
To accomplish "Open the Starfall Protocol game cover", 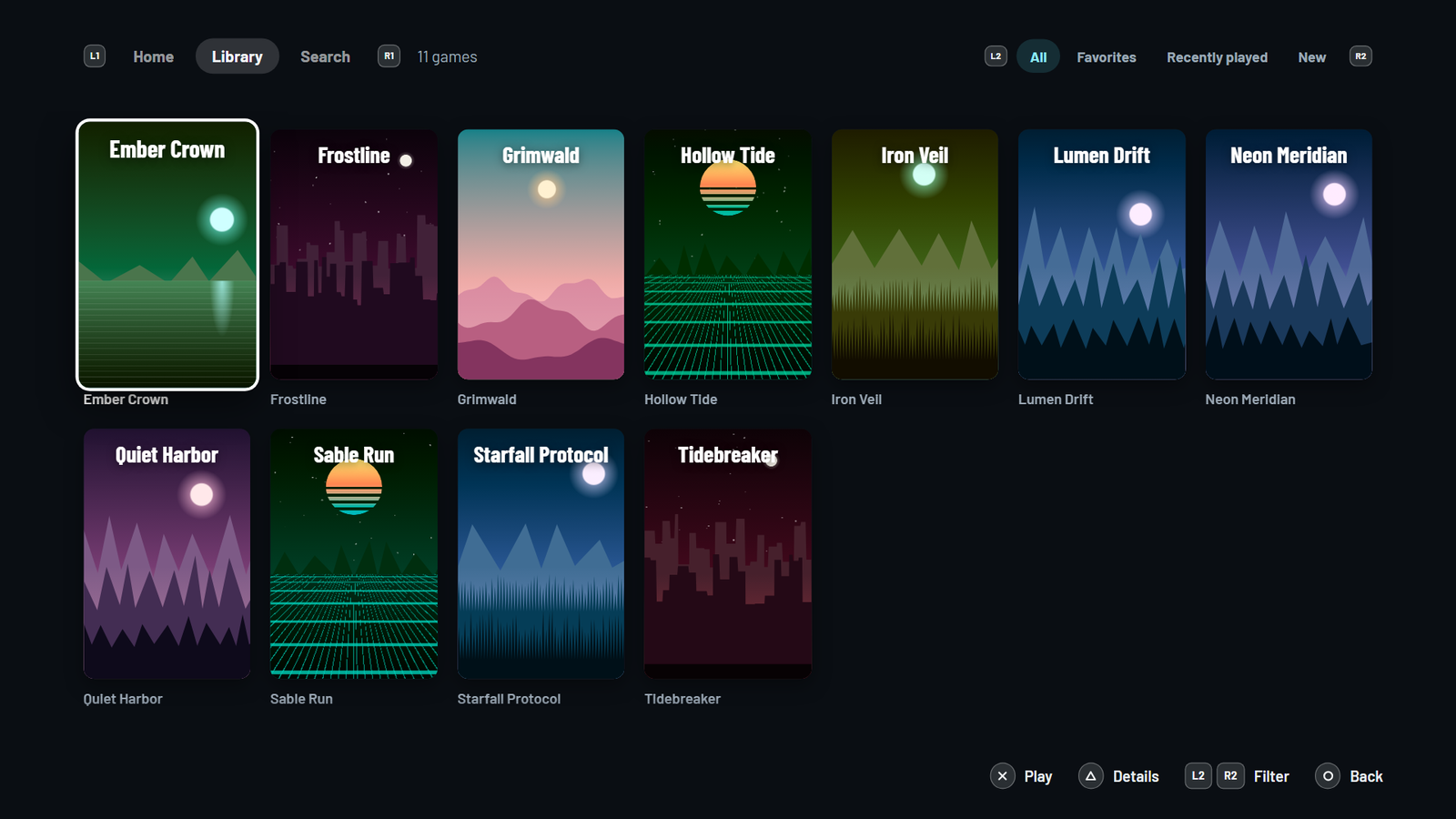I will 541,554.
